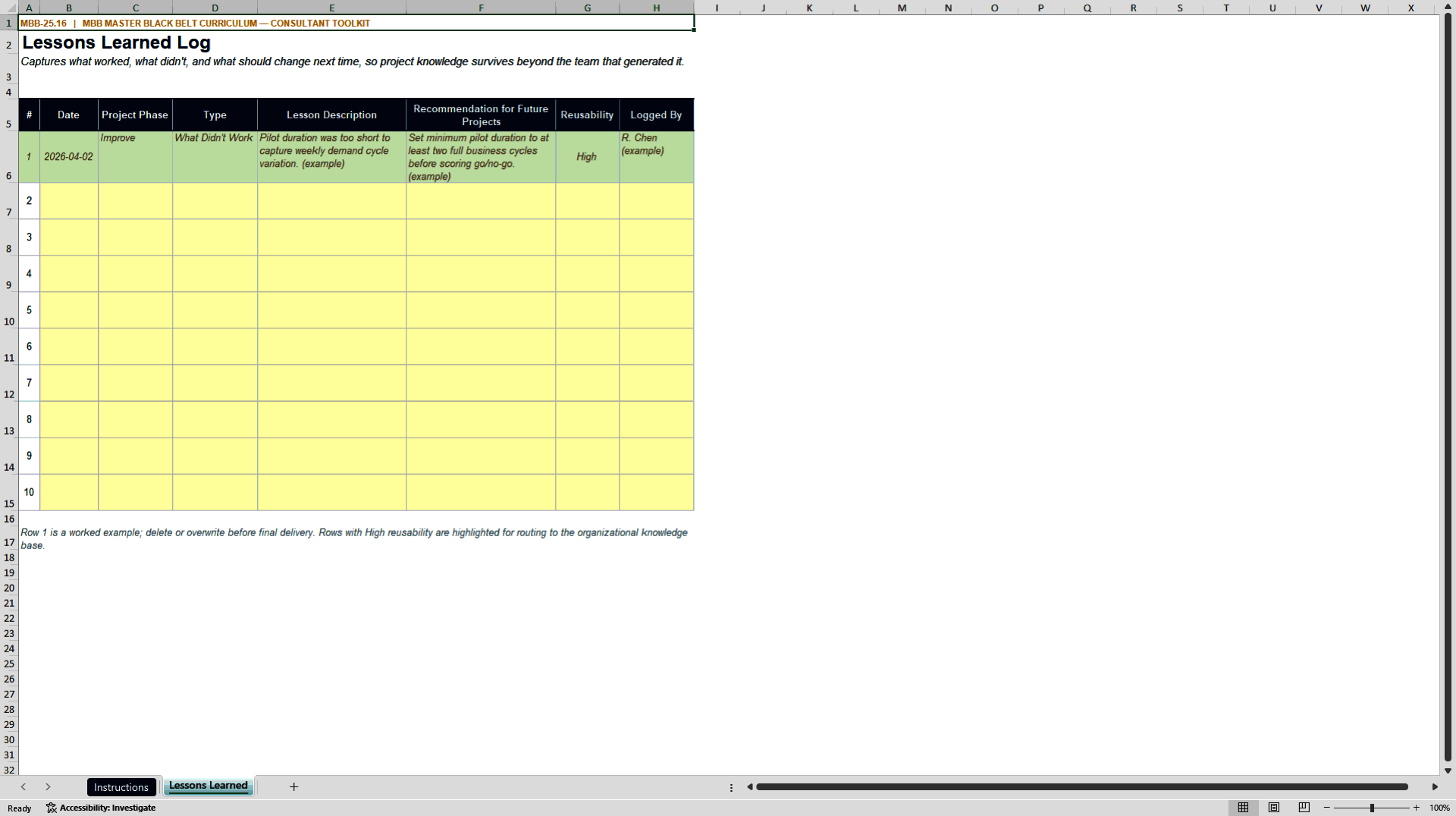The width and height of the screenshot is (1456, 816).
Task: Select row 17 header
Action: pos(9,538)
